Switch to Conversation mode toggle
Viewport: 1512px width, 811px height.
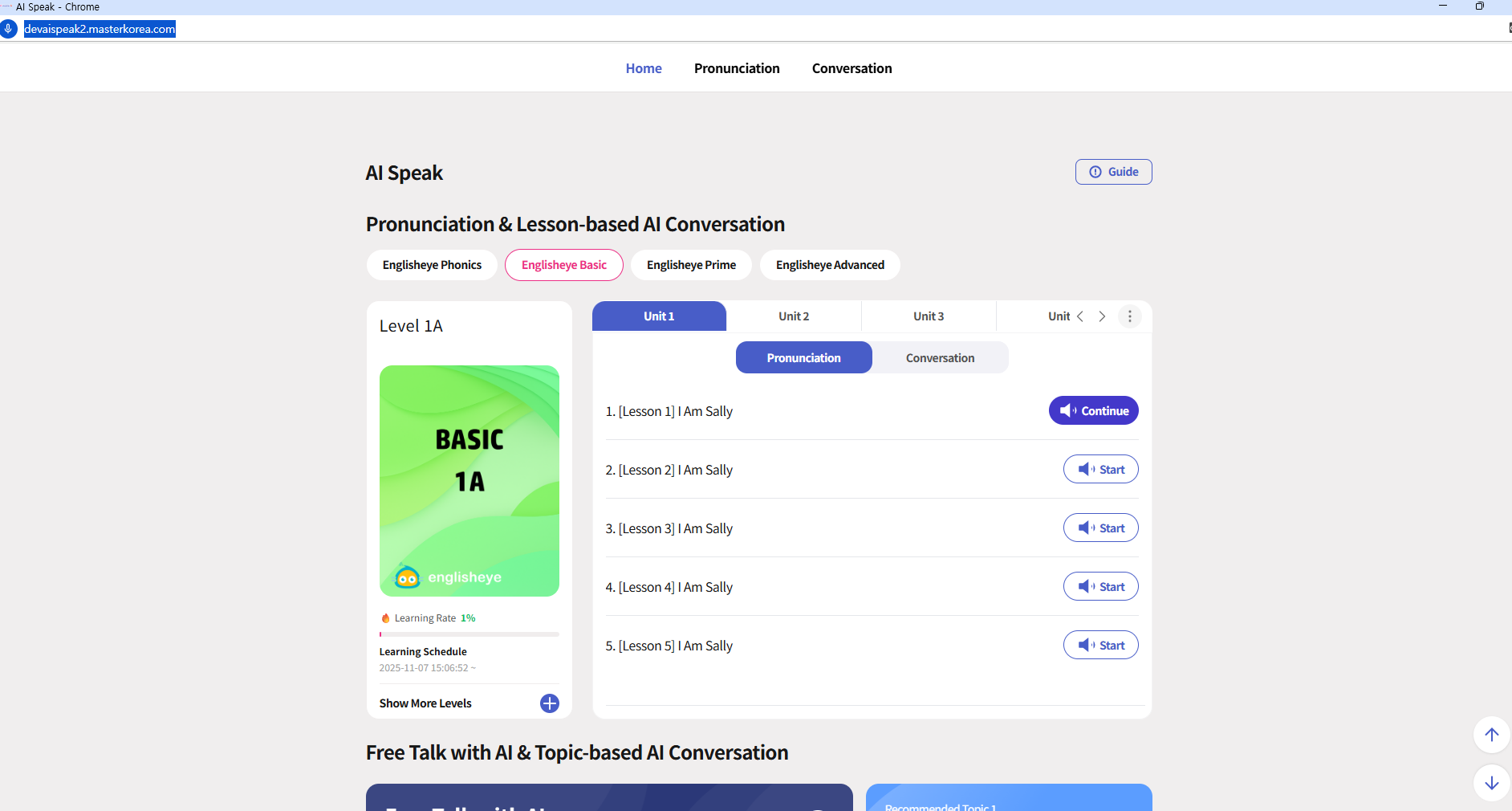pos(940,358)
